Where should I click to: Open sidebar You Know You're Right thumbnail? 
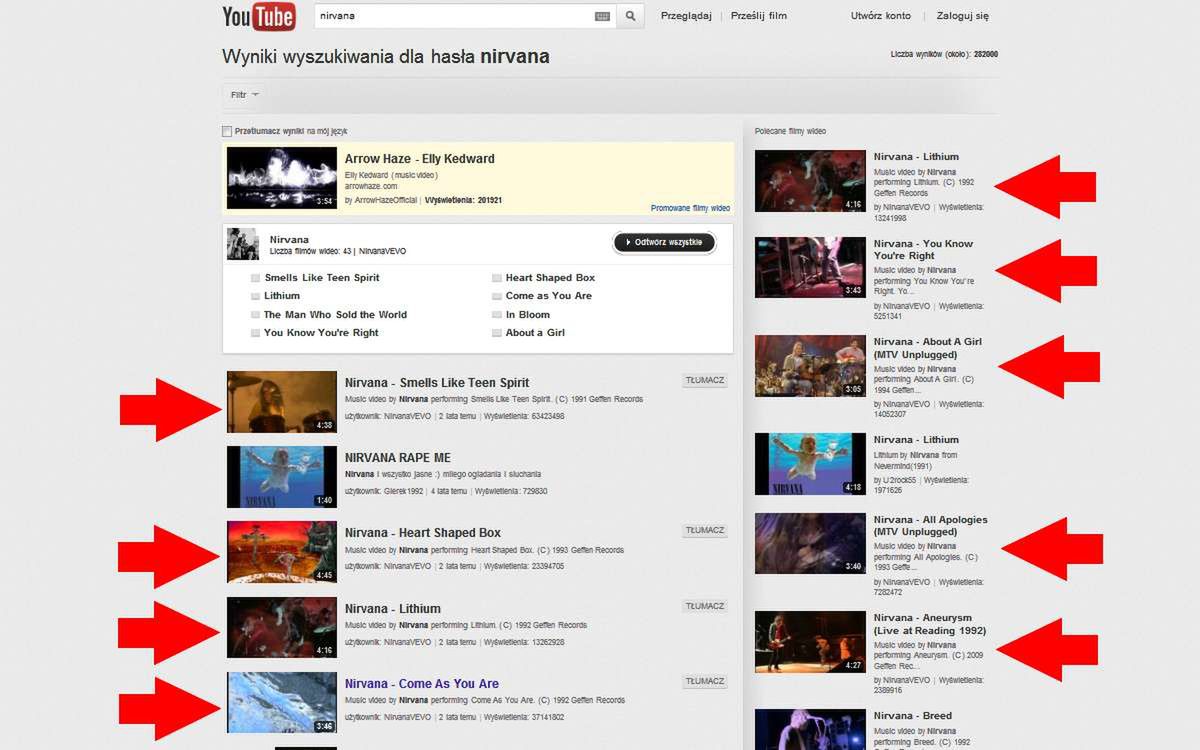coord(810,268)
